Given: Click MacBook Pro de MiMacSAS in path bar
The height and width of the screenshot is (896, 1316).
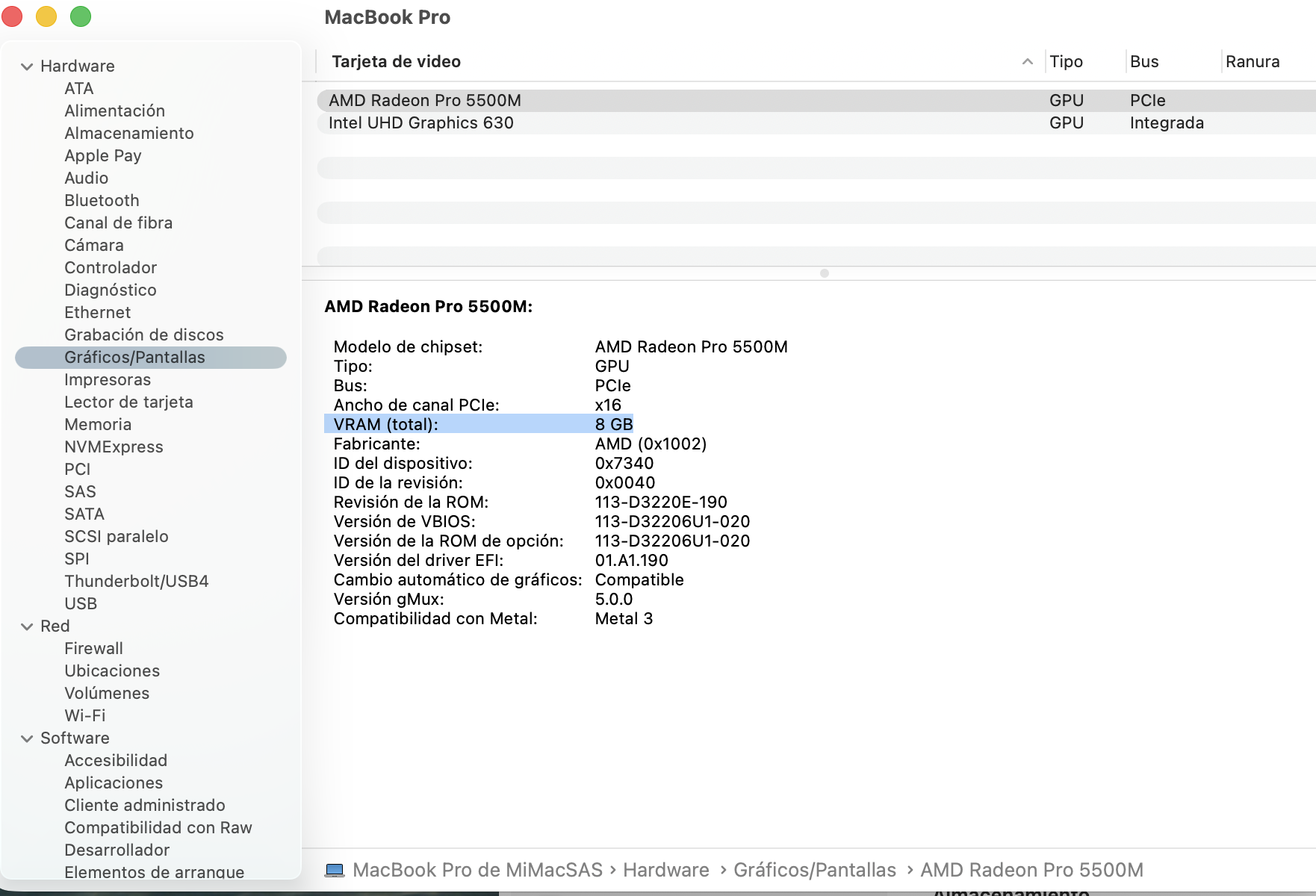Looking at the screenshot, I should point(477,871).
